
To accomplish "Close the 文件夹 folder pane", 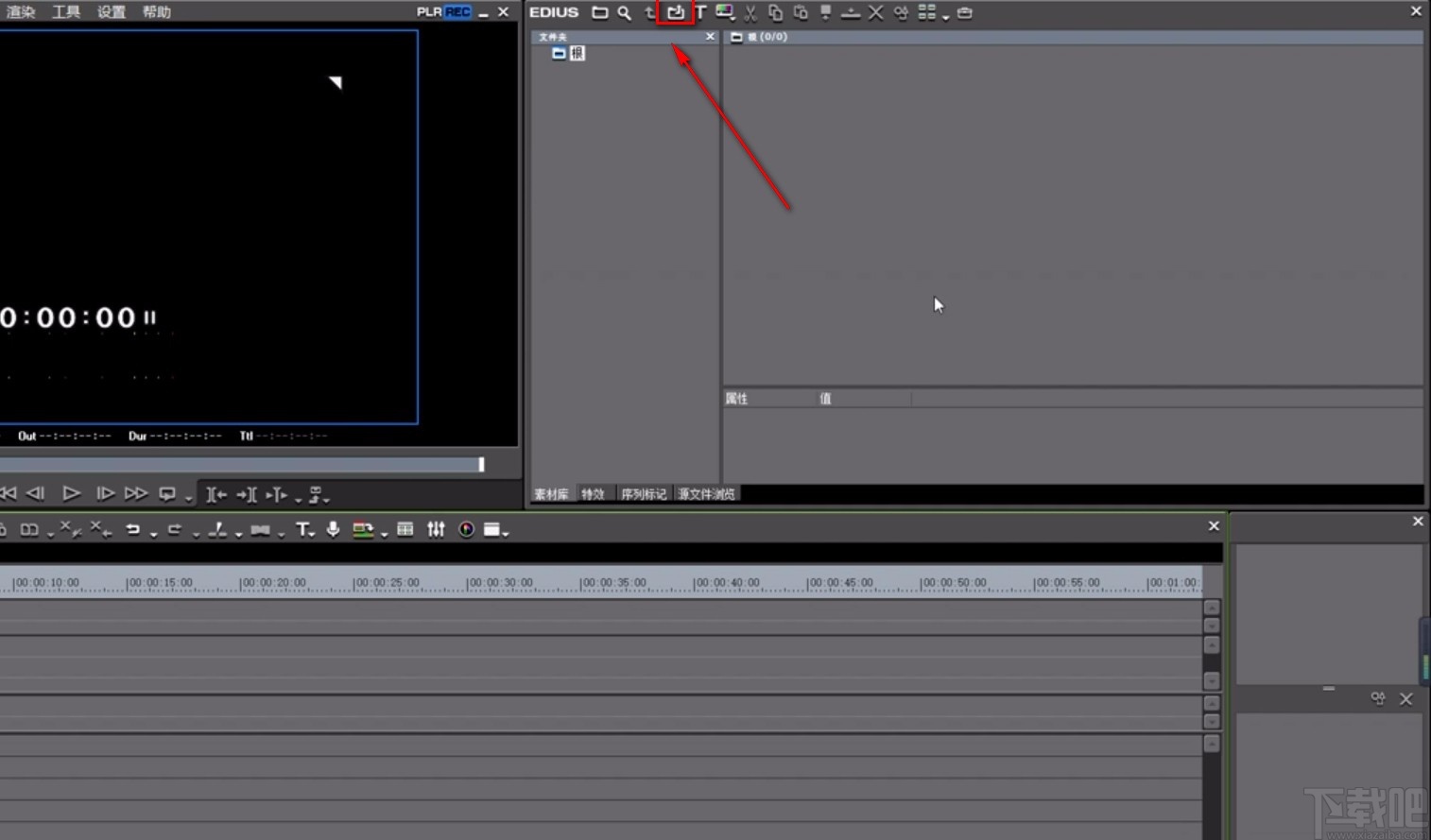I will [x=710, y=37].
